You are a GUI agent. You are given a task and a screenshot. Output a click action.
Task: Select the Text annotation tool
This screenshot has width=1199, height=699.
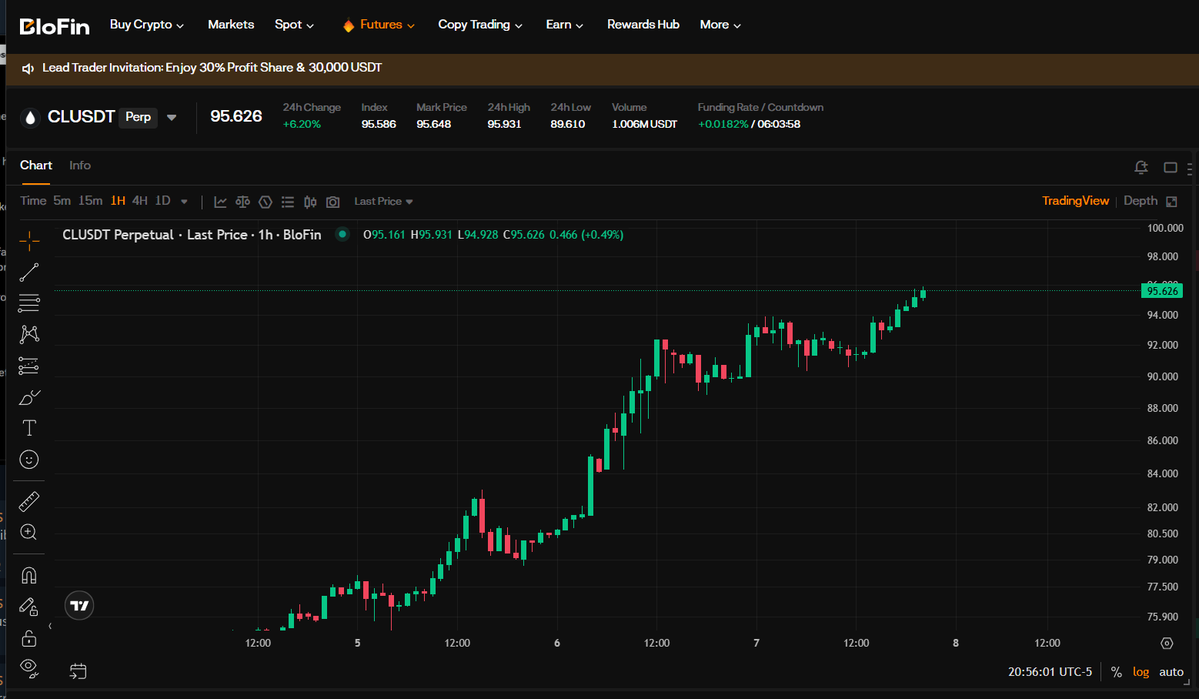click(29, 428)
